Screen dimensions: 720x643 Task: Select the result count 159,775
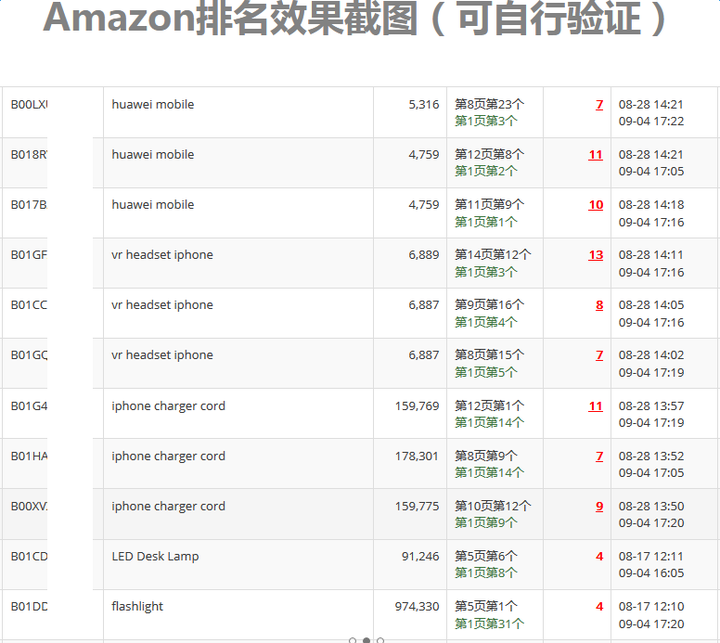pyautogui.click(x=417, y=506)
